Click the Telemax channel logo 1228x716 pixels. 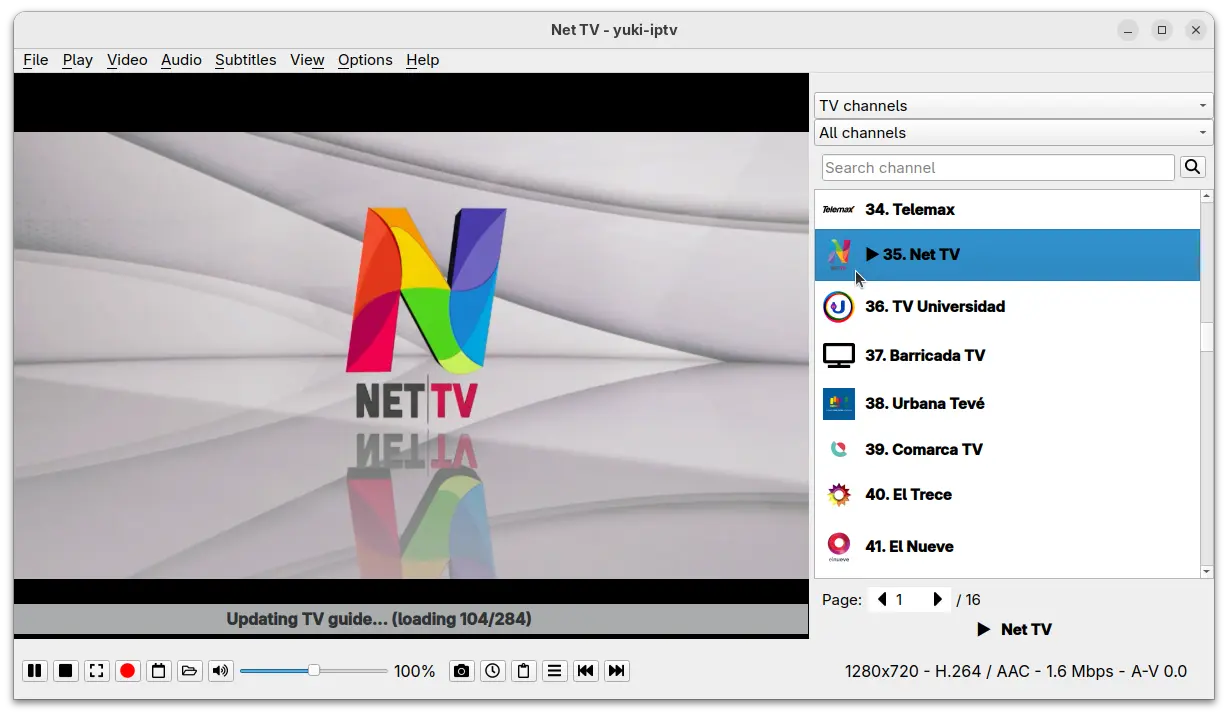coord(838,209)
